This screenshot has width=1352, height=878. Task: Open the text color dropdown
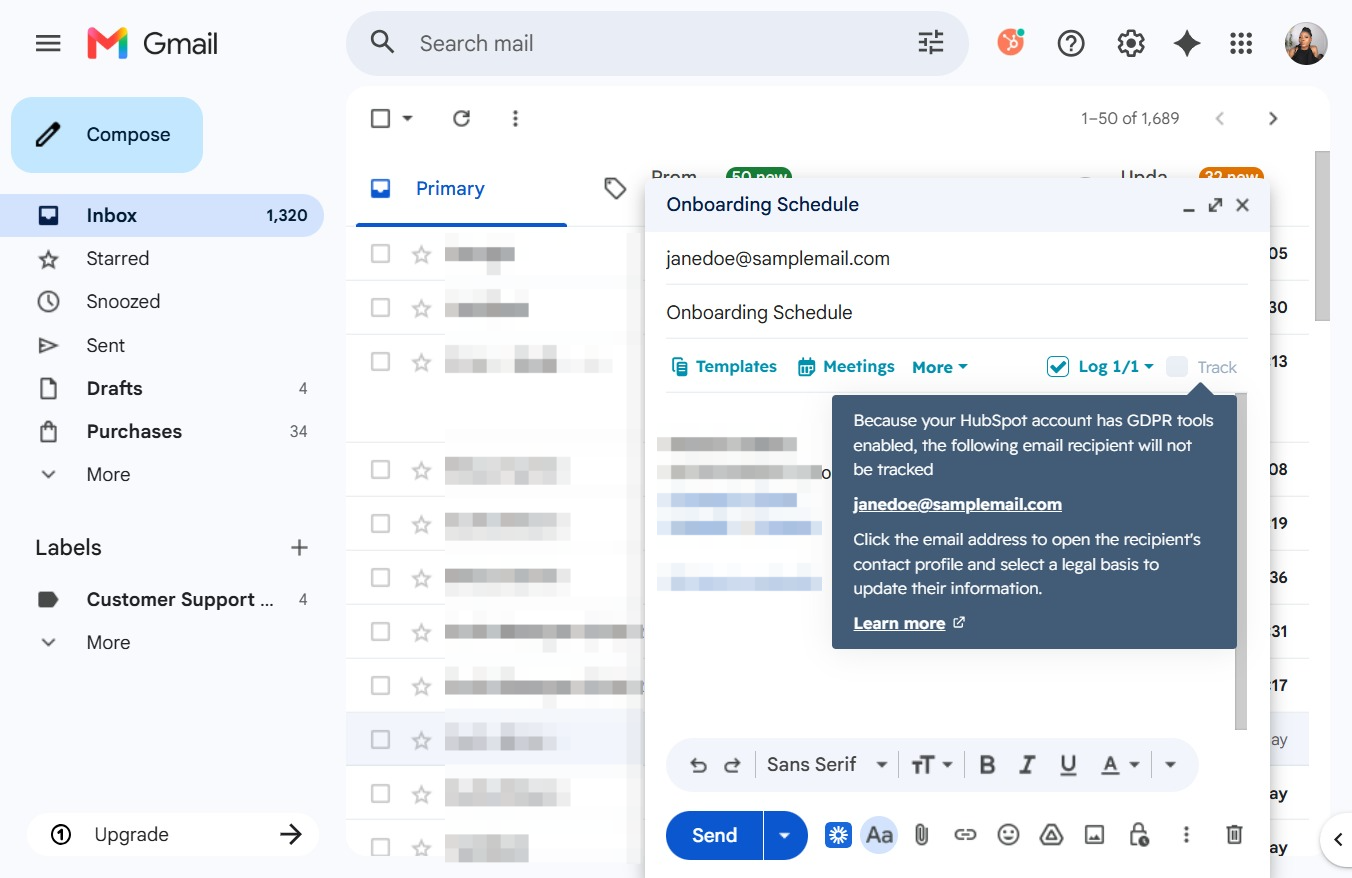pos(1120,765)
